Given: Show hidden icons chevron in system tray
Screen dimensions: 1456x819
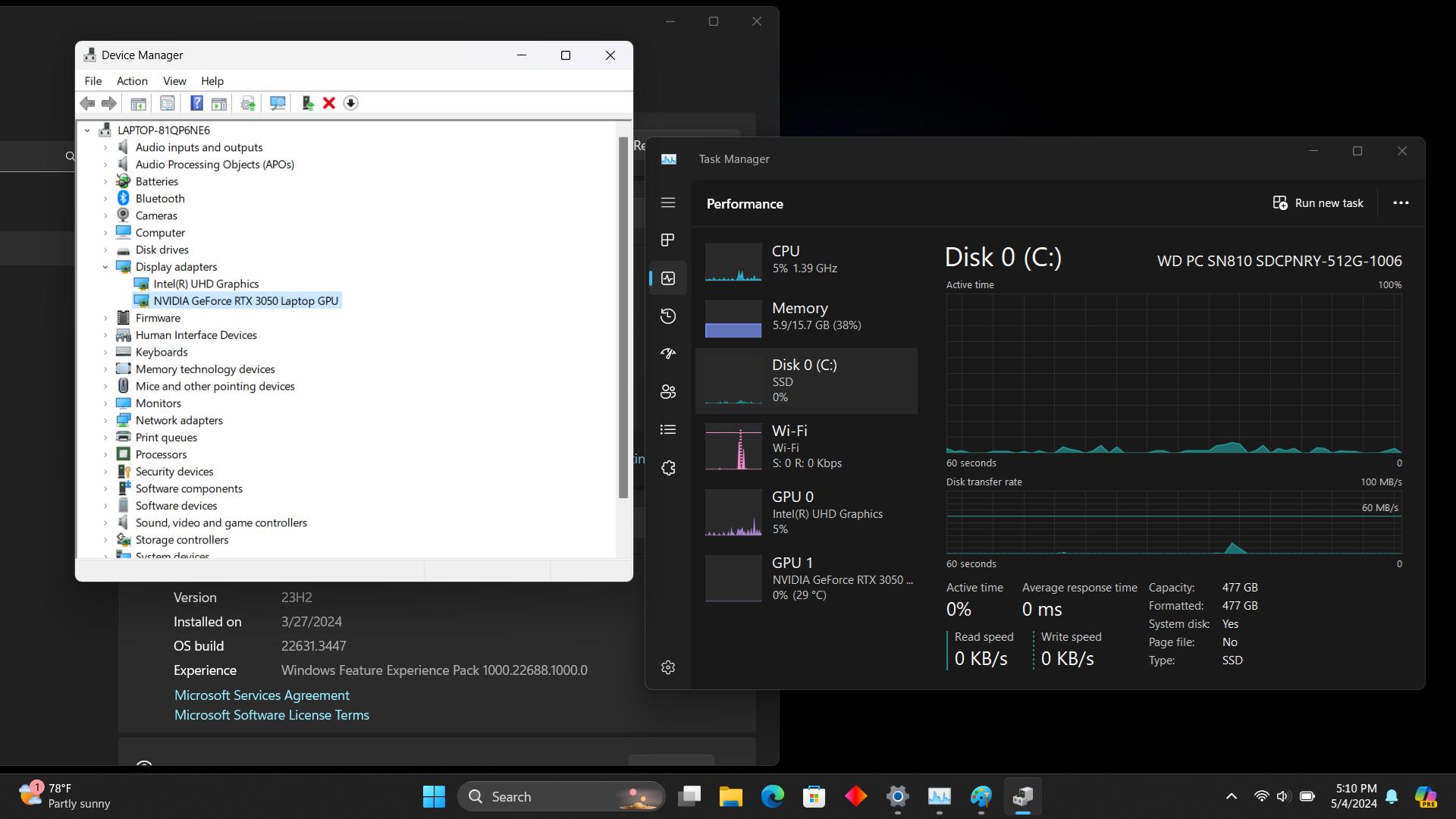Looking at the screenshot, I should coord(1232,796).
